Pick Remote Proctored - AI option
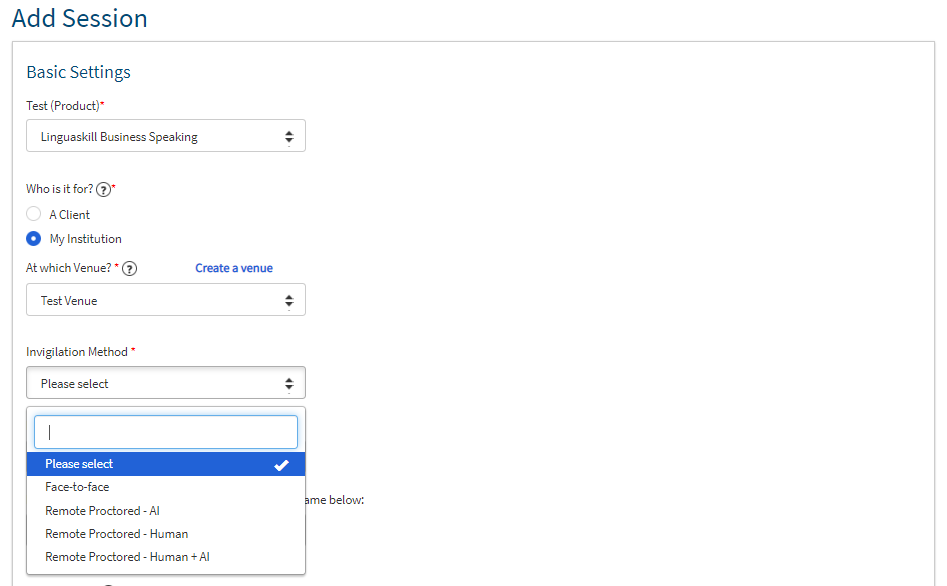 pos(165,510)
